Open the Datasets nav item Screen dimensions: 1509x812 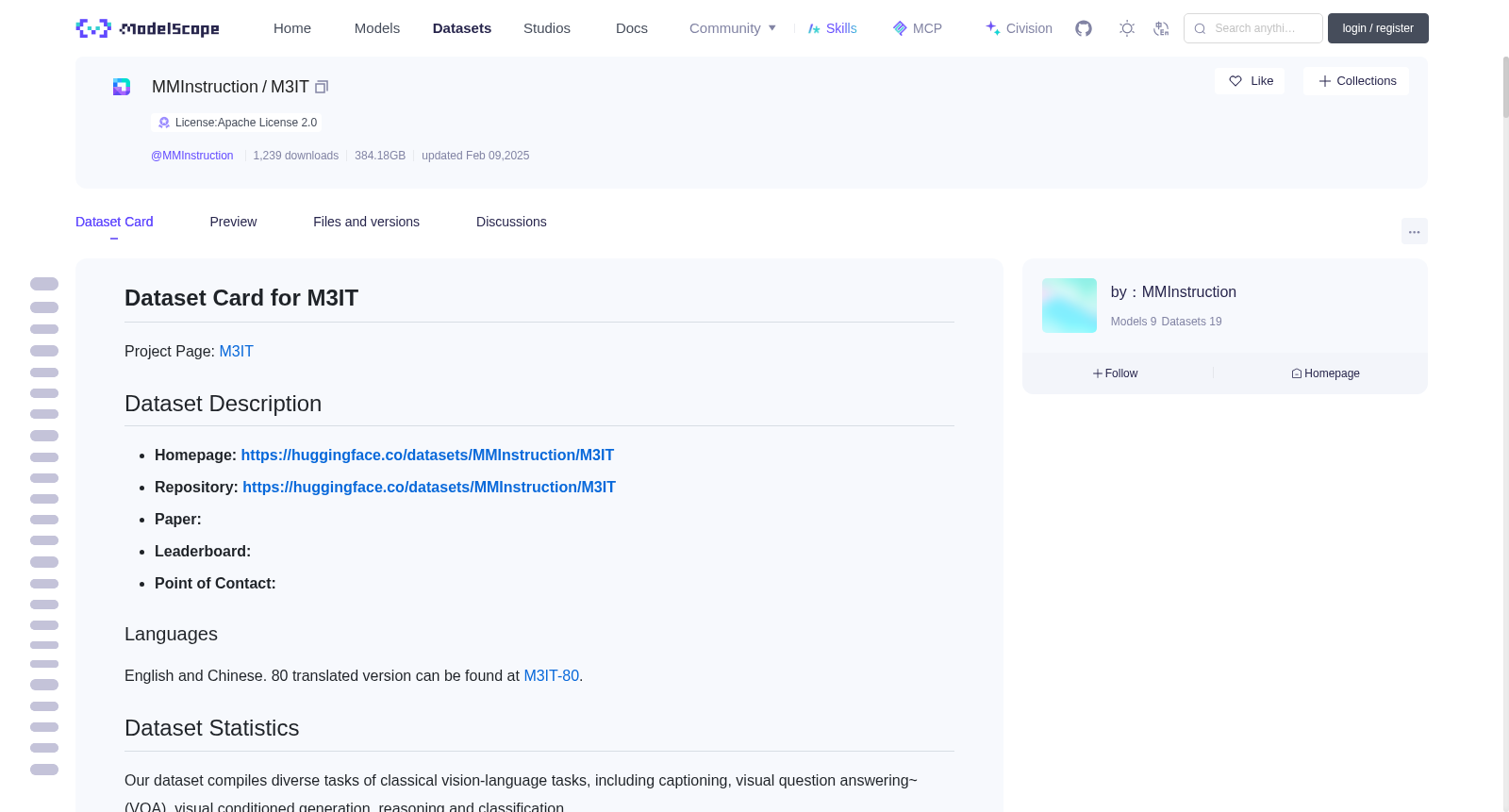[x=462, y=28]
